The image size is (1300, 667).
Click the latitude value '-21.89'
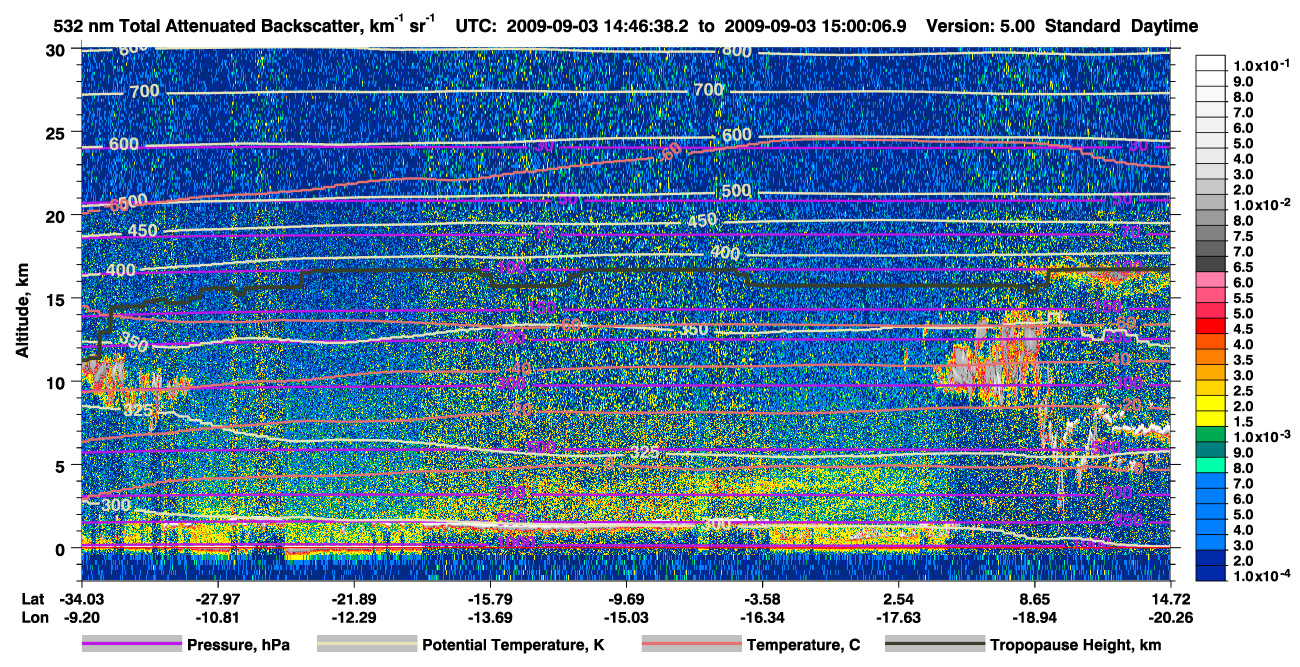tap(354, 599)
